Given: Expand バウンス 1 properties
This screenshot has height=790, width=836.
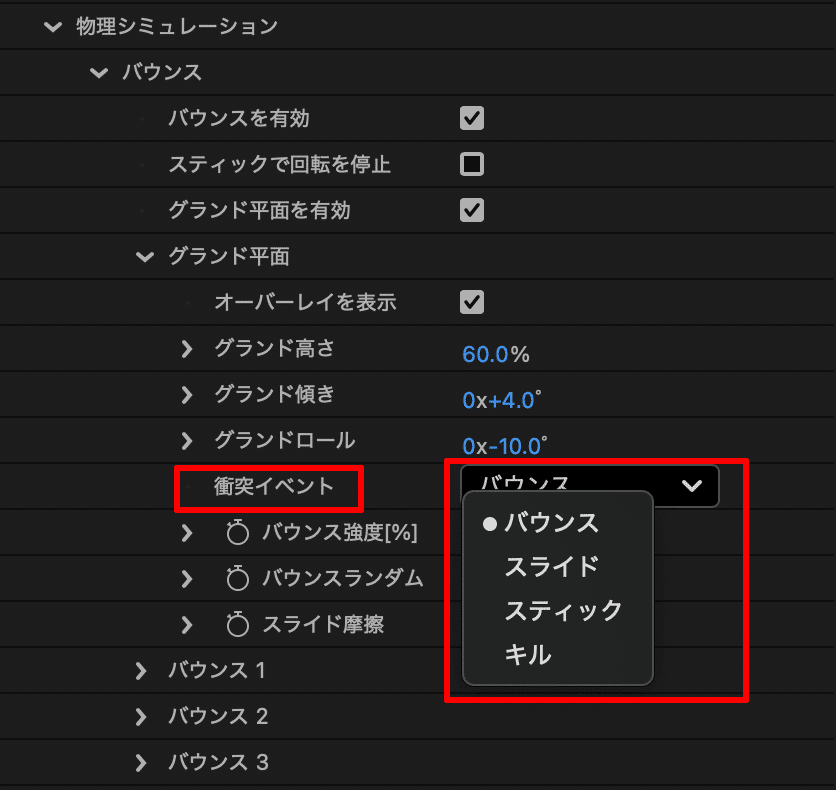Looking at the screenshot, I should pyautogui.click(x=143, y=670).
